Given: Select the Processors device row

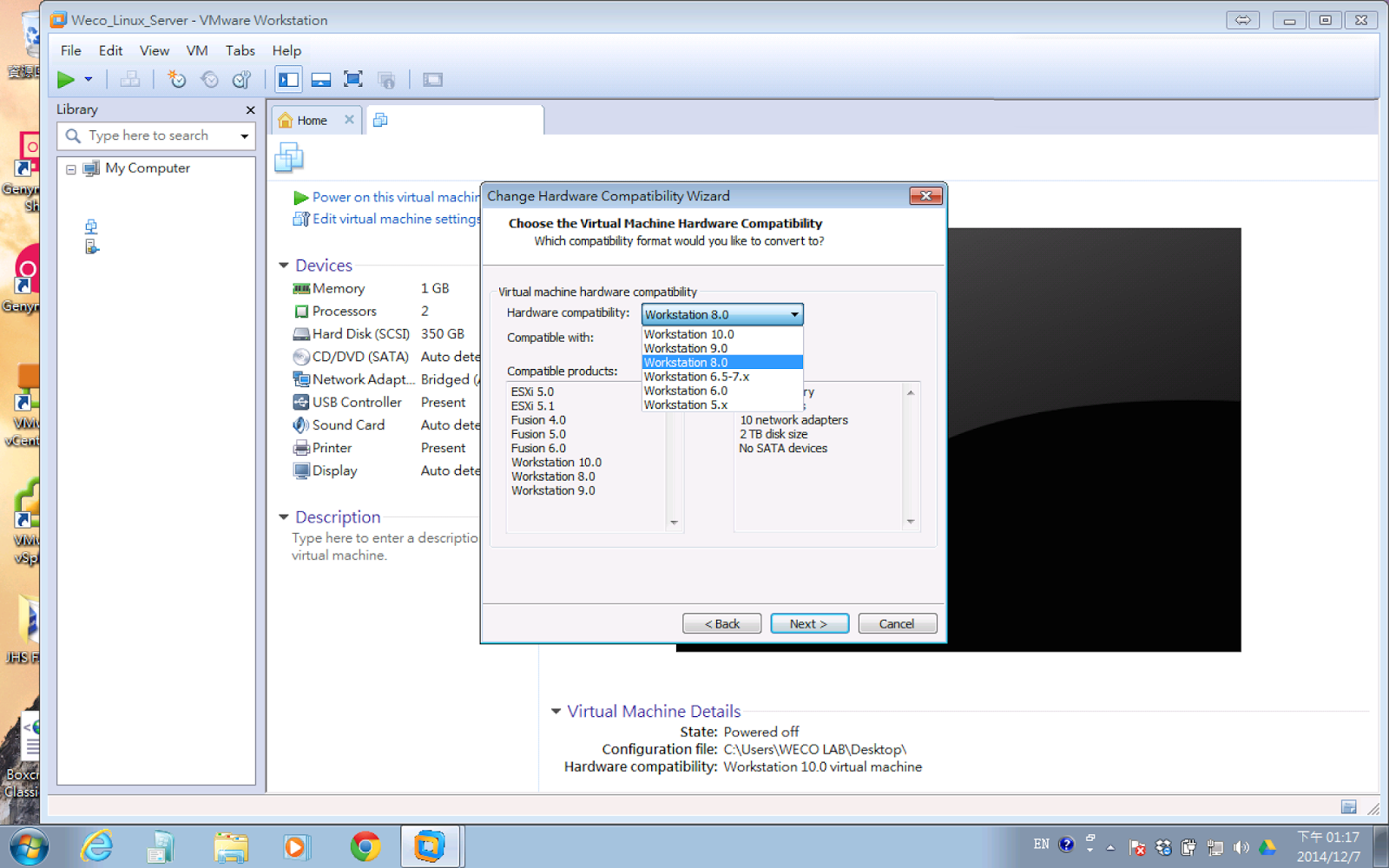Looking at the screenshot, I should click(x=385, y=311).
